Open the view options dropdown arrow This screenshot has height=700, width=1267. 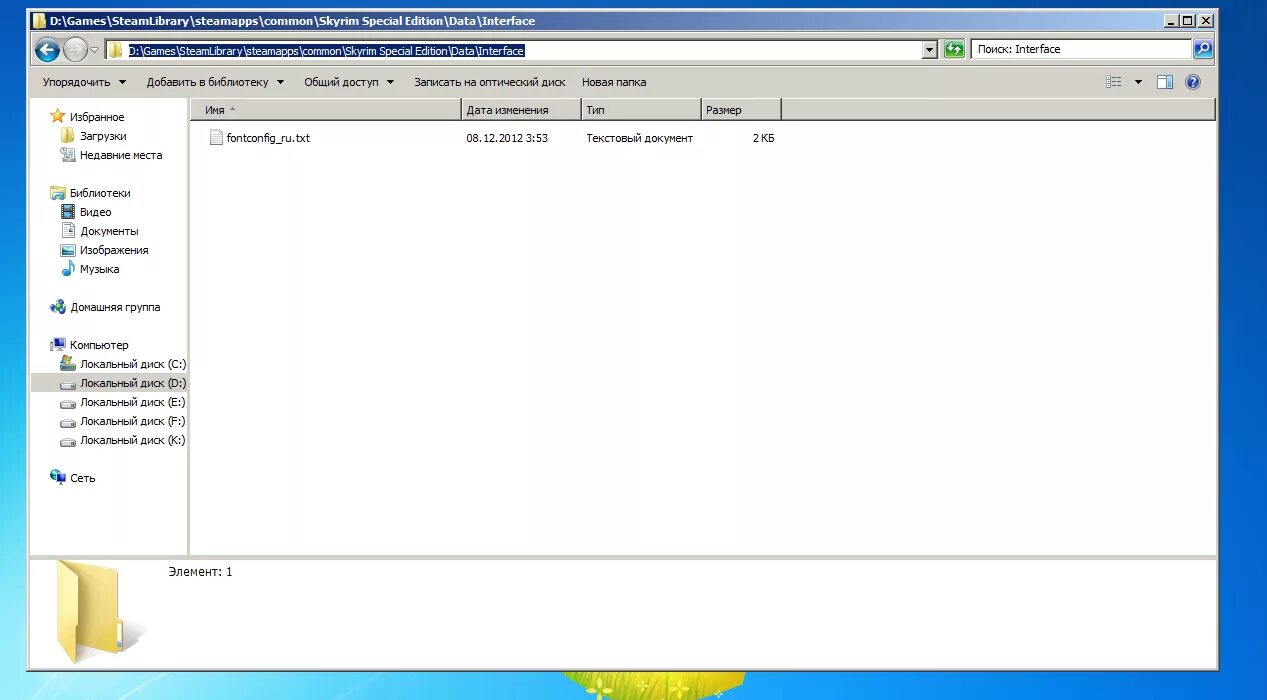point(1137,82)
